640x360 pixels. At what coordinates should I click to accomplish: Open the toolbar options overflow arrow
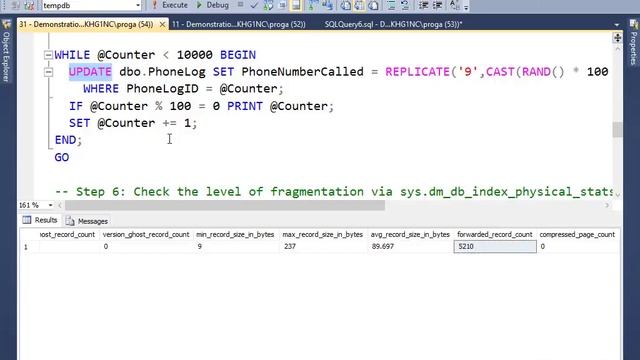tap(466, 7)
